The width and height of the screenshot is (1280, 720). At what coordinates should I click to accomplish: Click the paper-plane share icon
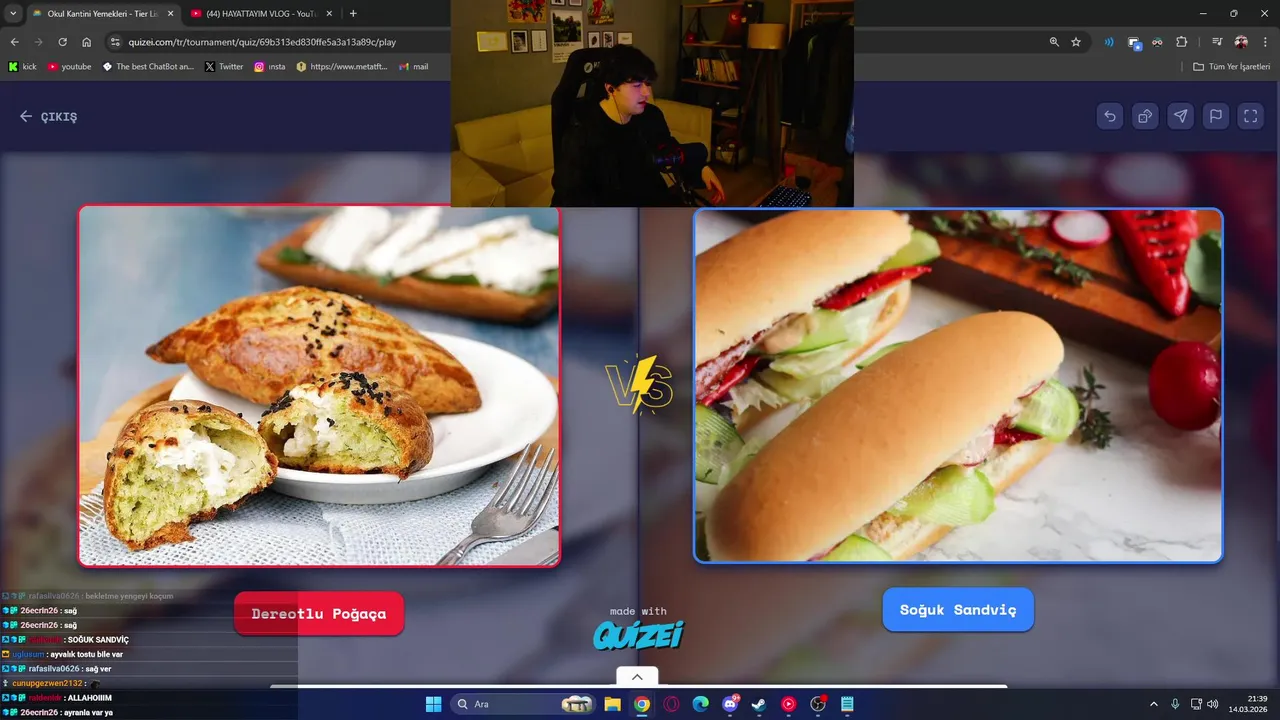coord(1180,116)
